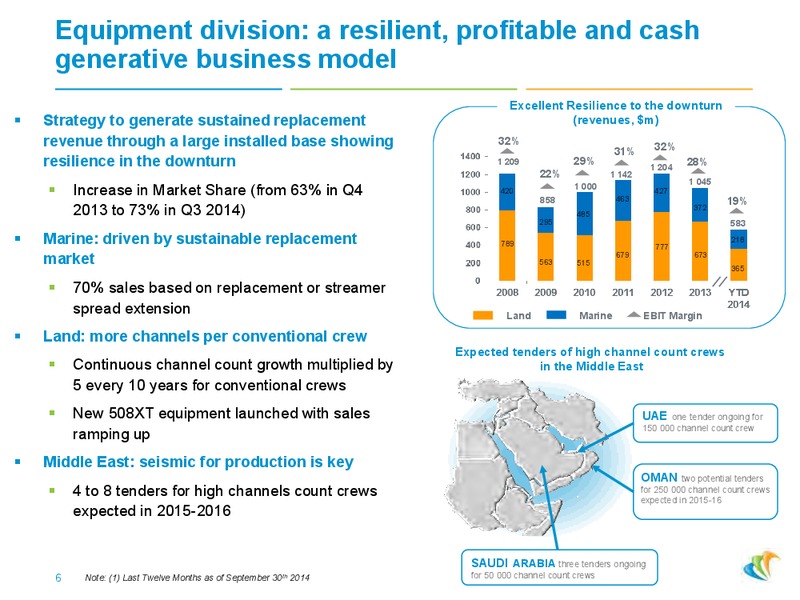This screenshot has width=800, height=600.
Task: Click the 28% EBIT marker above 2013
Action: (x=698, y=171)
